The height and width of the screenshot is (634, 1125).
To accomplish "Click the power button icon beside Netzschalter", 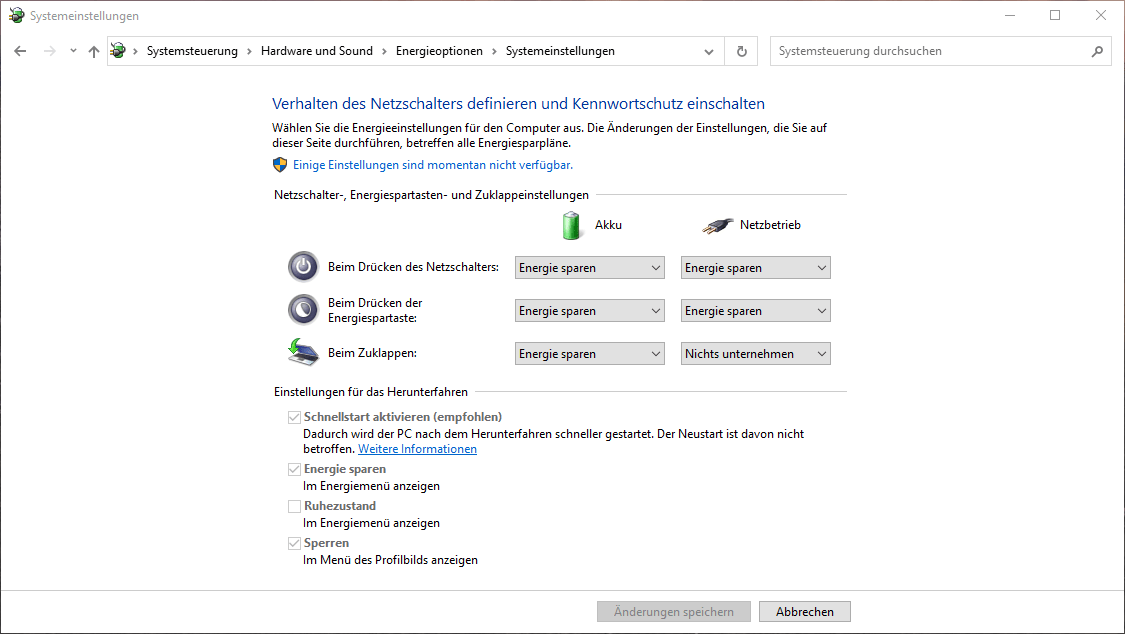I will coord(303,267).
